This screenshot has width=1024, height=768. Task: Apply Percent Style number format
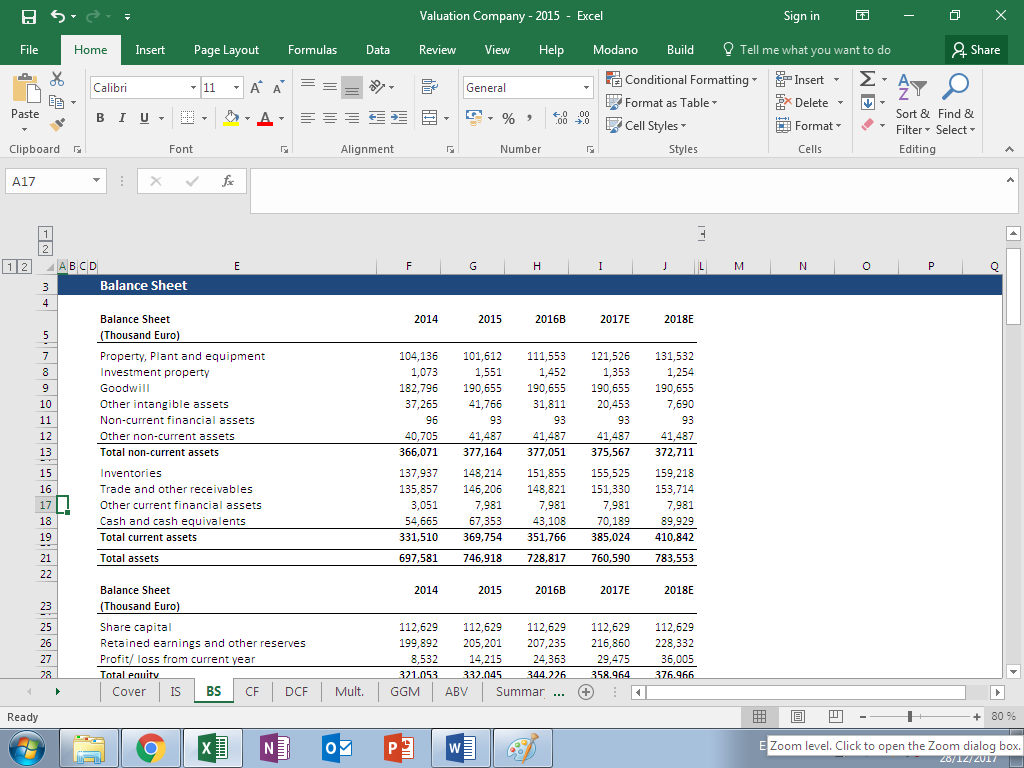pyautogui.click(x=508, y=119)
